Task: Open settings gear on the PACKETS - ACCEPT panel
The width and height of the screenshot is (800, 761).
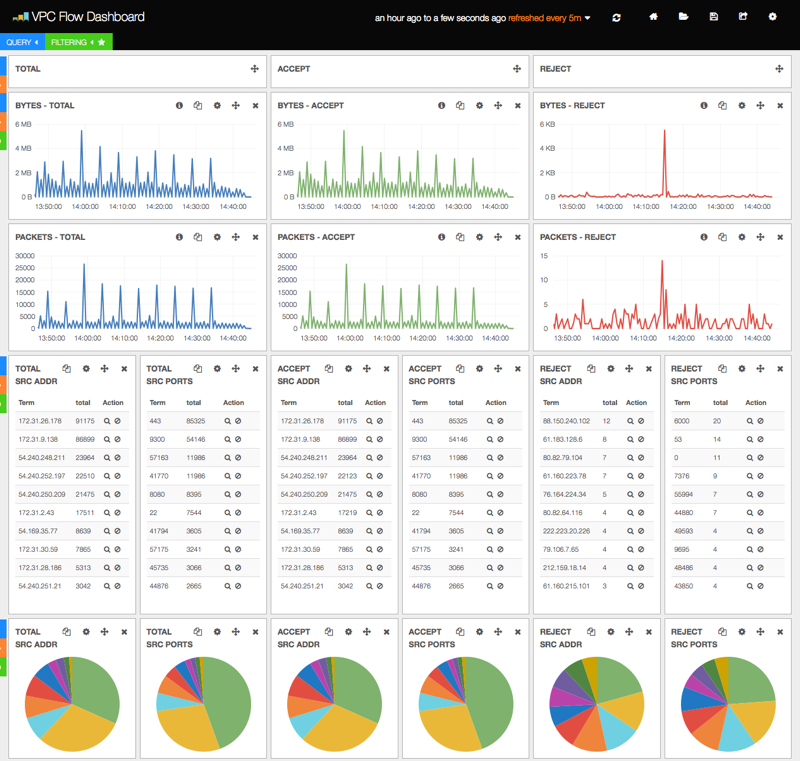Action: 478,237
